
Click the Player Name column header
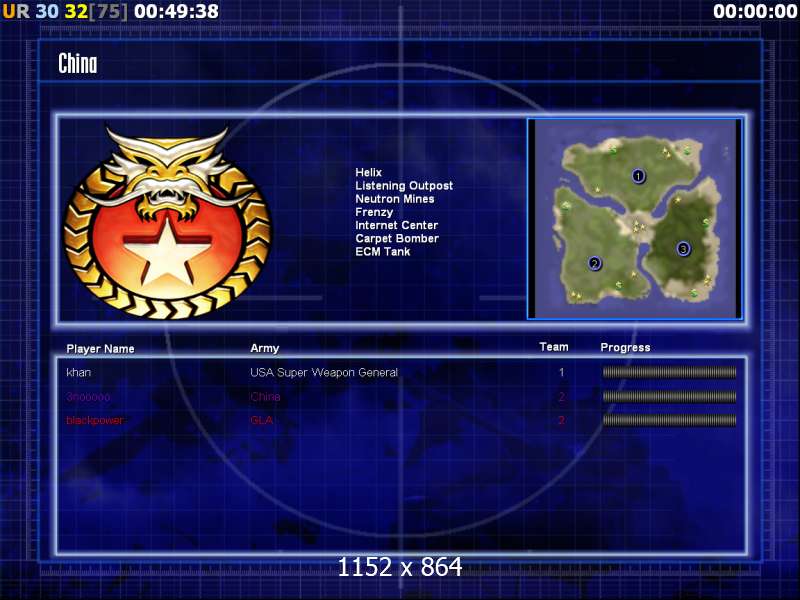[101, 349]
